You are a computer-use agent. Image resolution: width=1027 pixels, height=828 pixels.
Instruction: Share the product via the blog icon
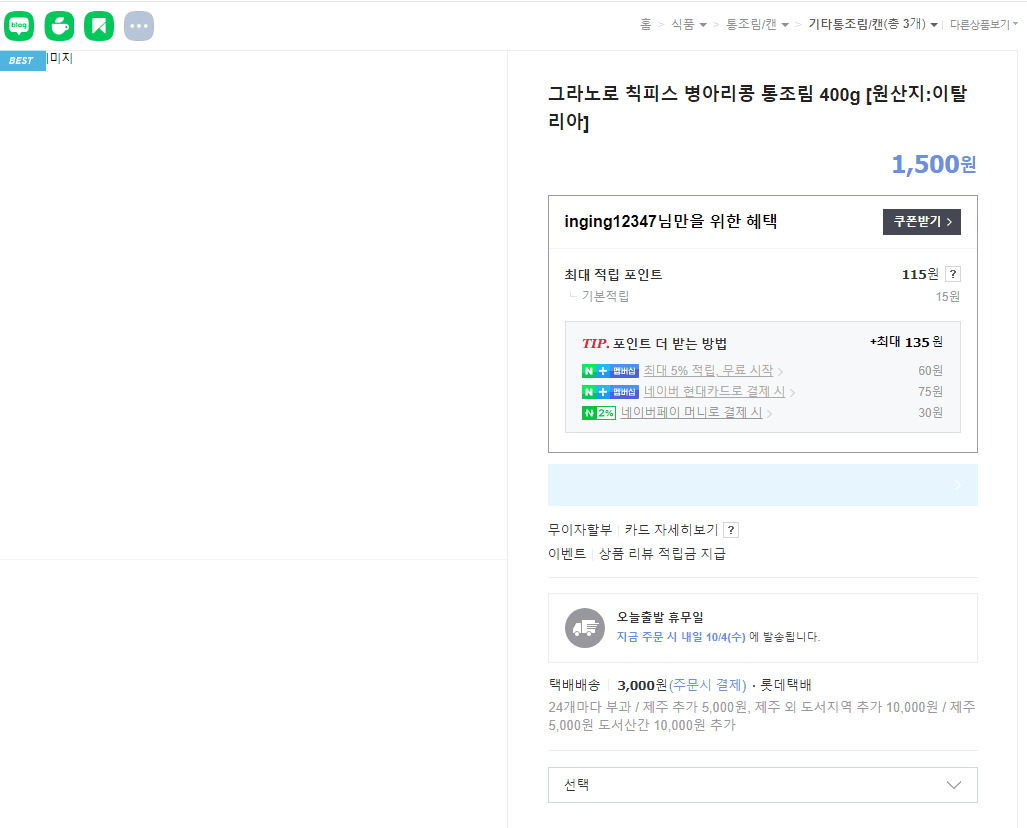(19, 26)
